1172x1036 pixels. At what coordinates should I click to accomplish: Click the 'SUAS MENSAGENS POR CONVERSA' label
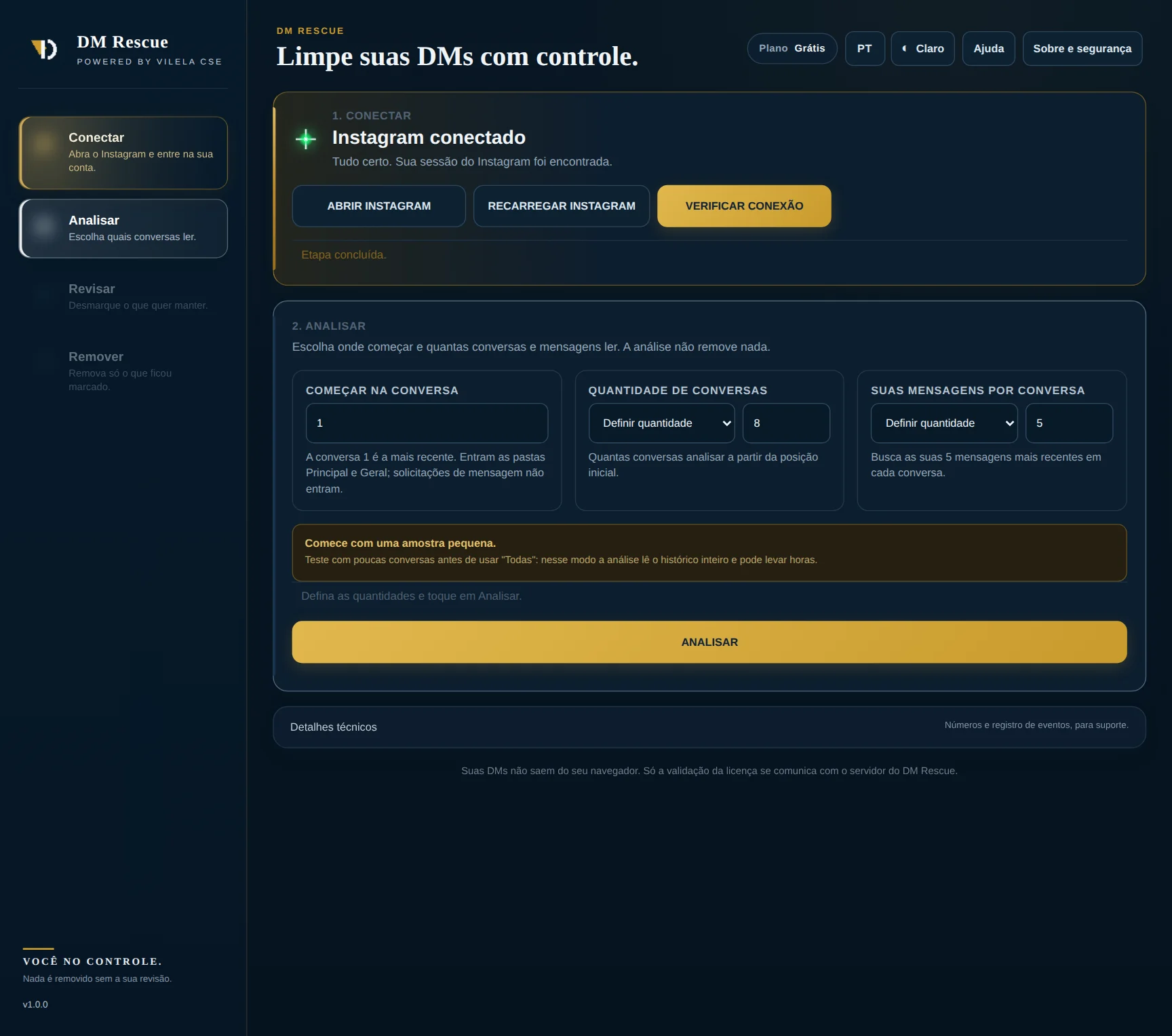click(977, 391)
